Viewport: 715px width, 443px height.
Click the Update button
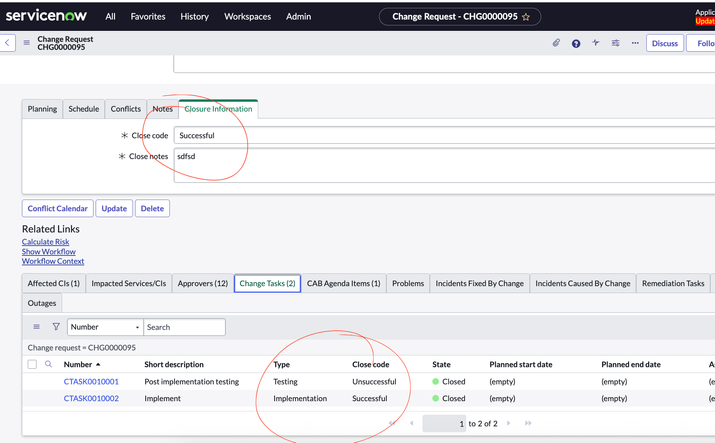point(114,208)
